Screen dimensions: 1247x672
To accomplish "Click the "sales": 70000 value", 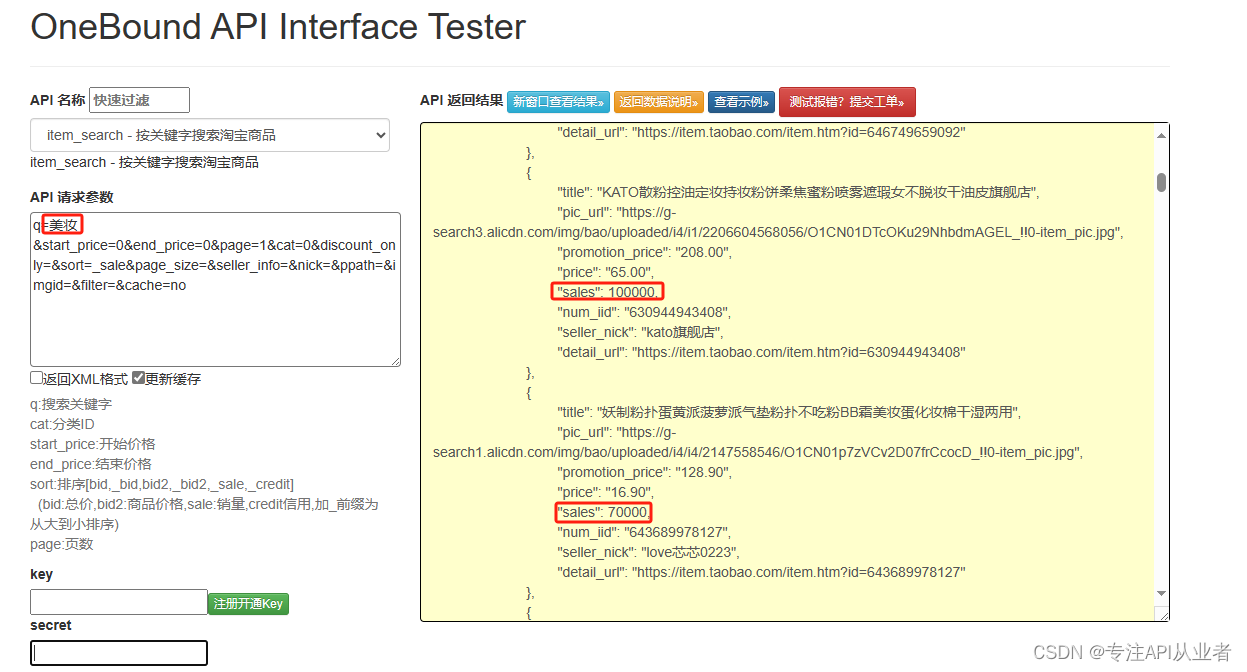I will pyautogui.click(x=603, y=512).
